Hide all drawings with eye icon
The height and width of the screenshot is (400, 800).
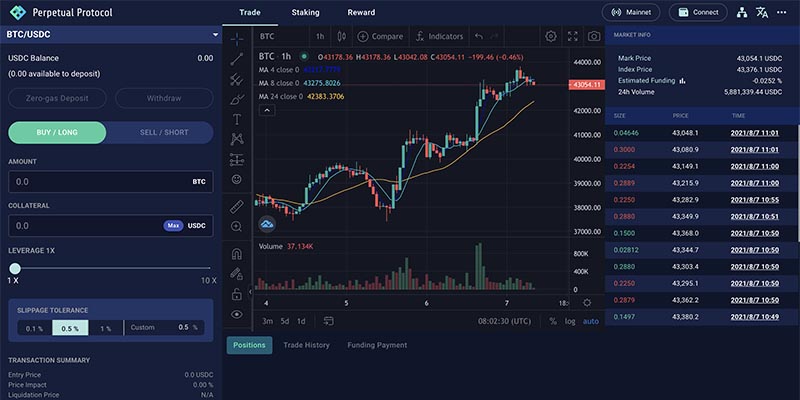click(x=237, y=314)
